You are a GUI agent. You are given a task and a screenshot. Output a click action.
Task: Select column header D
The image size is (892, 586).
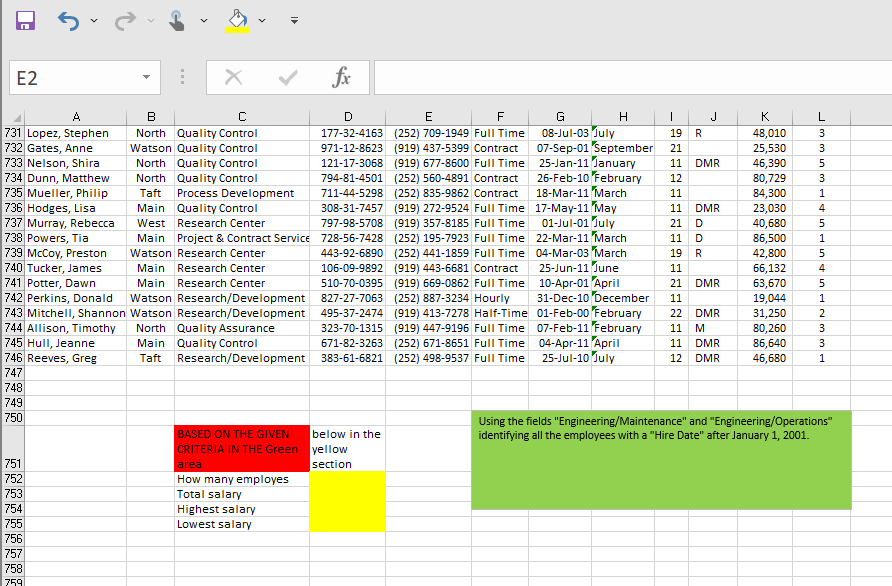(348, 115)
